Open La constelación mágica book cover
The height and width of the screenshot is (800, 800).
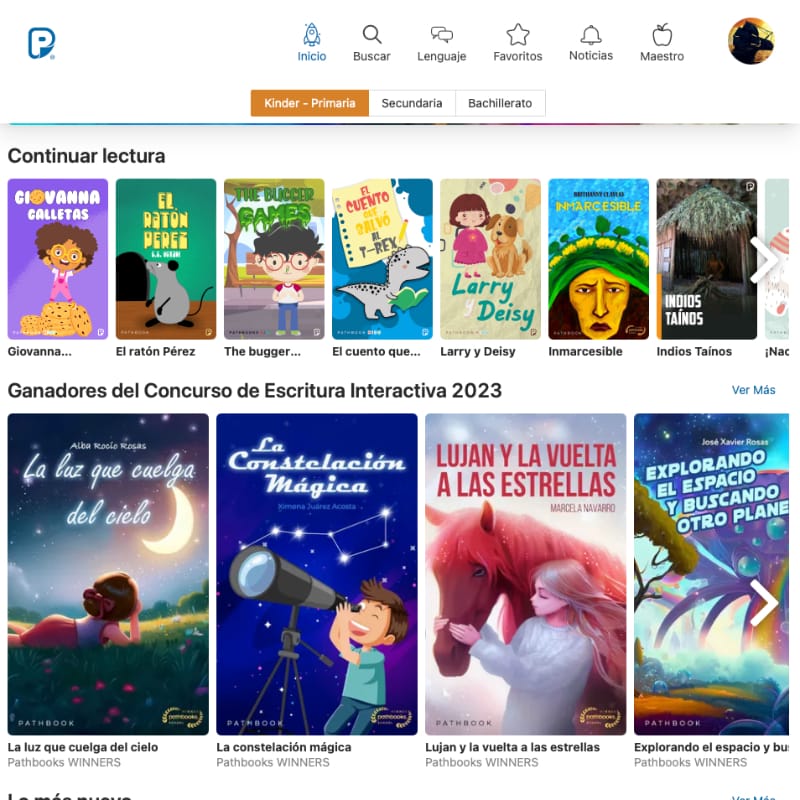click(x=317, y=574)
